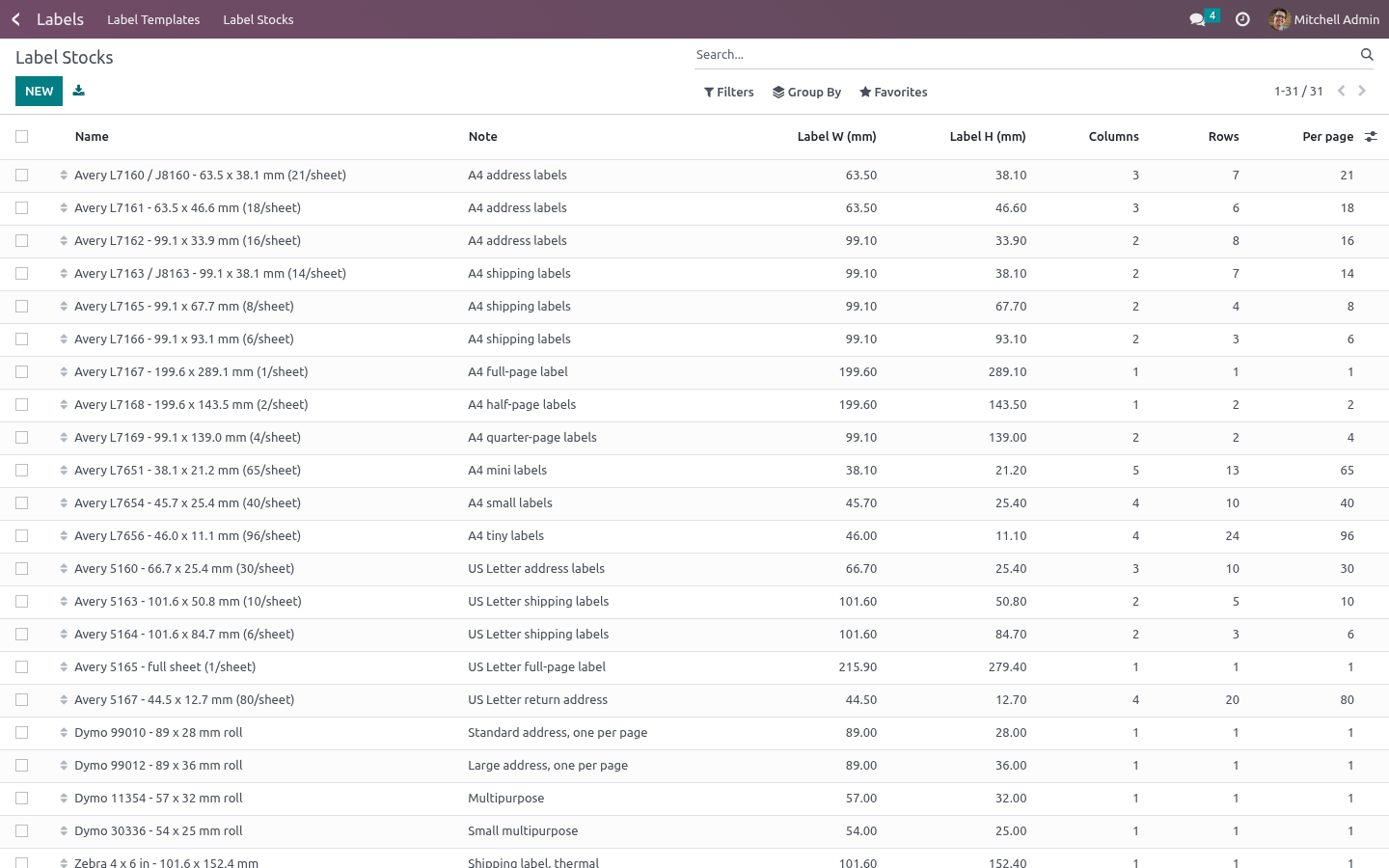Open the Group By dropdown
The width and height of the screenshot is (1389, 868).
click(807, 93)
